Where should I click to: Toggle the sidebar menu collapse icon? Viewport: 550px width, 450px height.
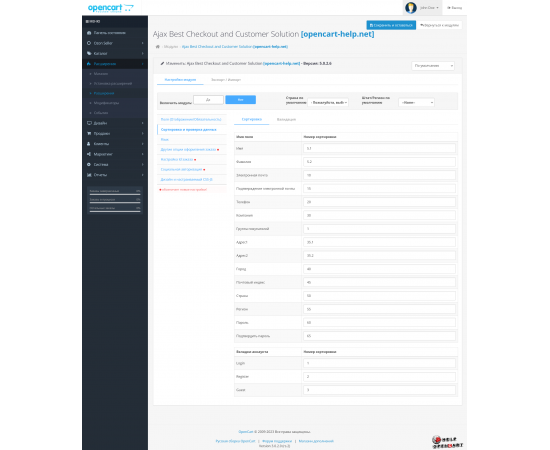point(88,21)
